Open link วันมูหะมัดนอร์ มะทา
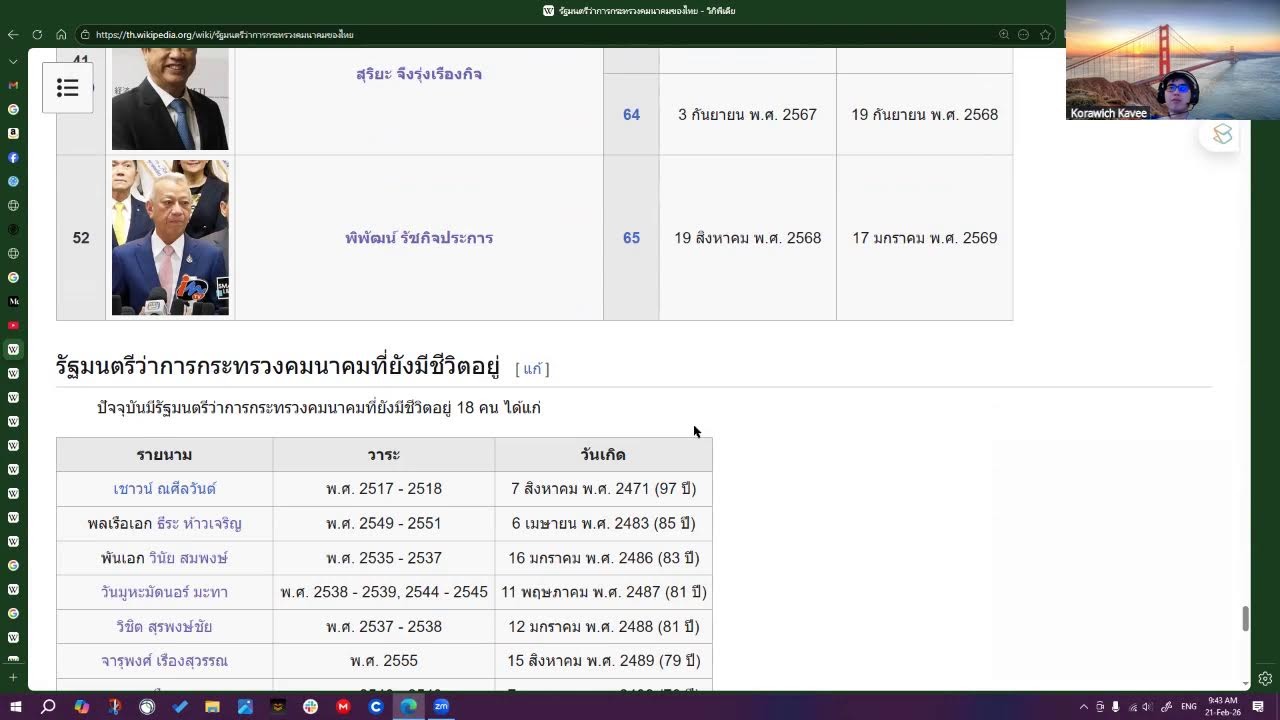The height and width of the screenshot is (720, 1280). pos(165,592)
